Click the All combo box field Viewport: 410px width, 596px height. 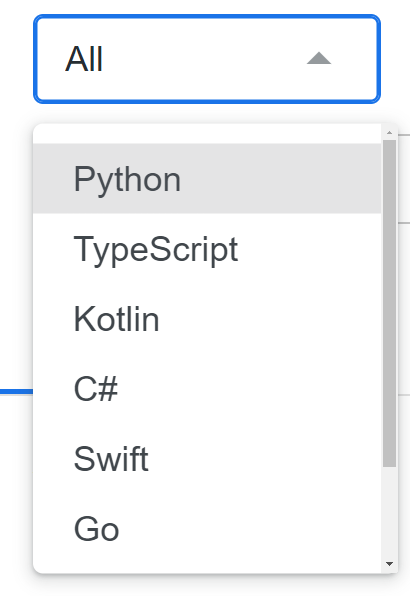(207, 59)
